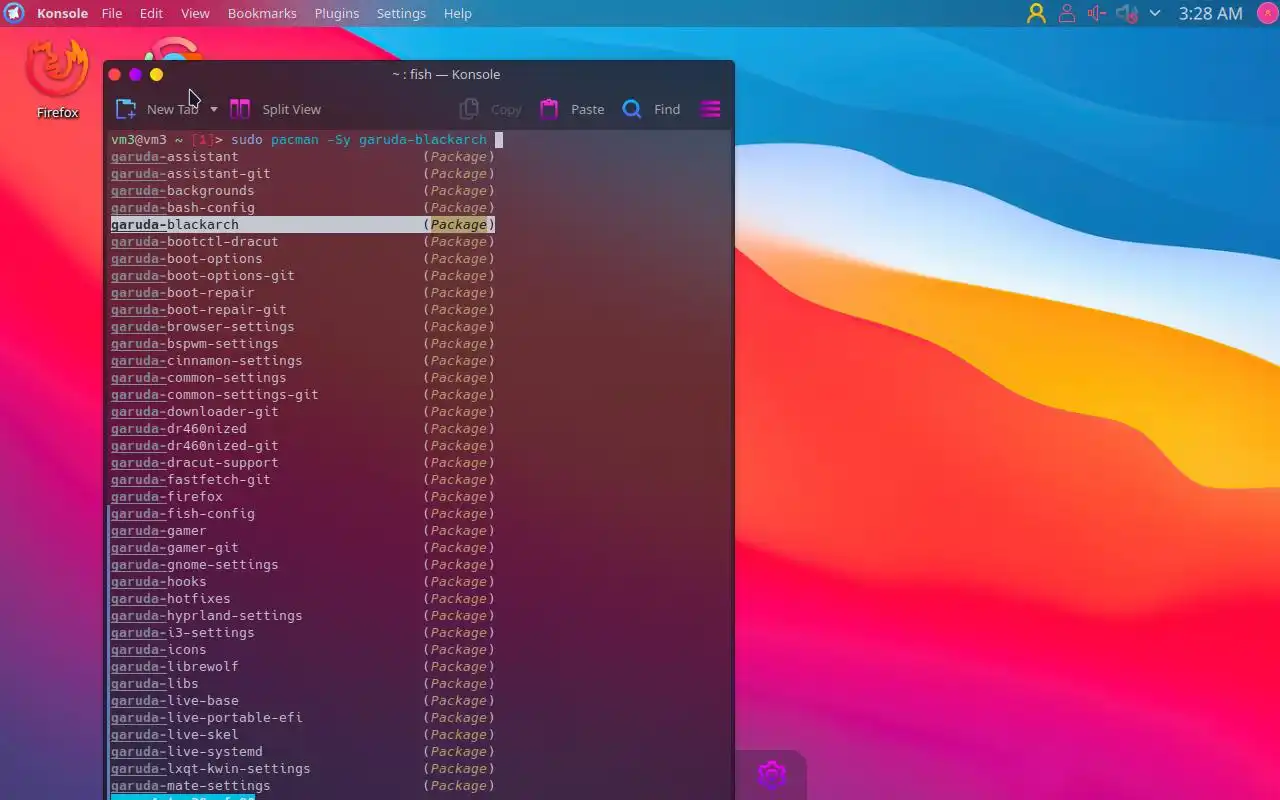
Task: Select the garuda-hotfixes completion
Action: click(303, 598)
